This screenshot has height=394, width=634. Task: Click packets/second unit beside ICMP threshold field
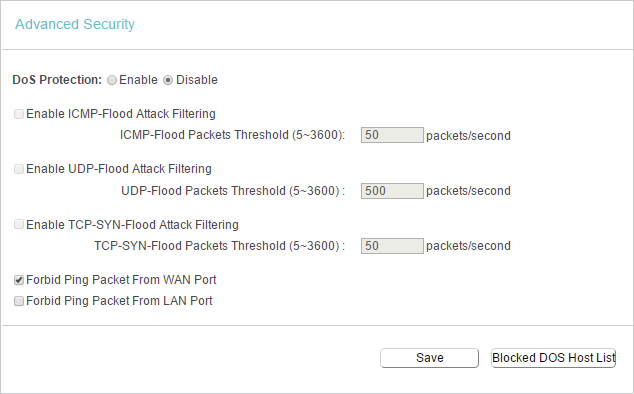[x=468, y=136]
